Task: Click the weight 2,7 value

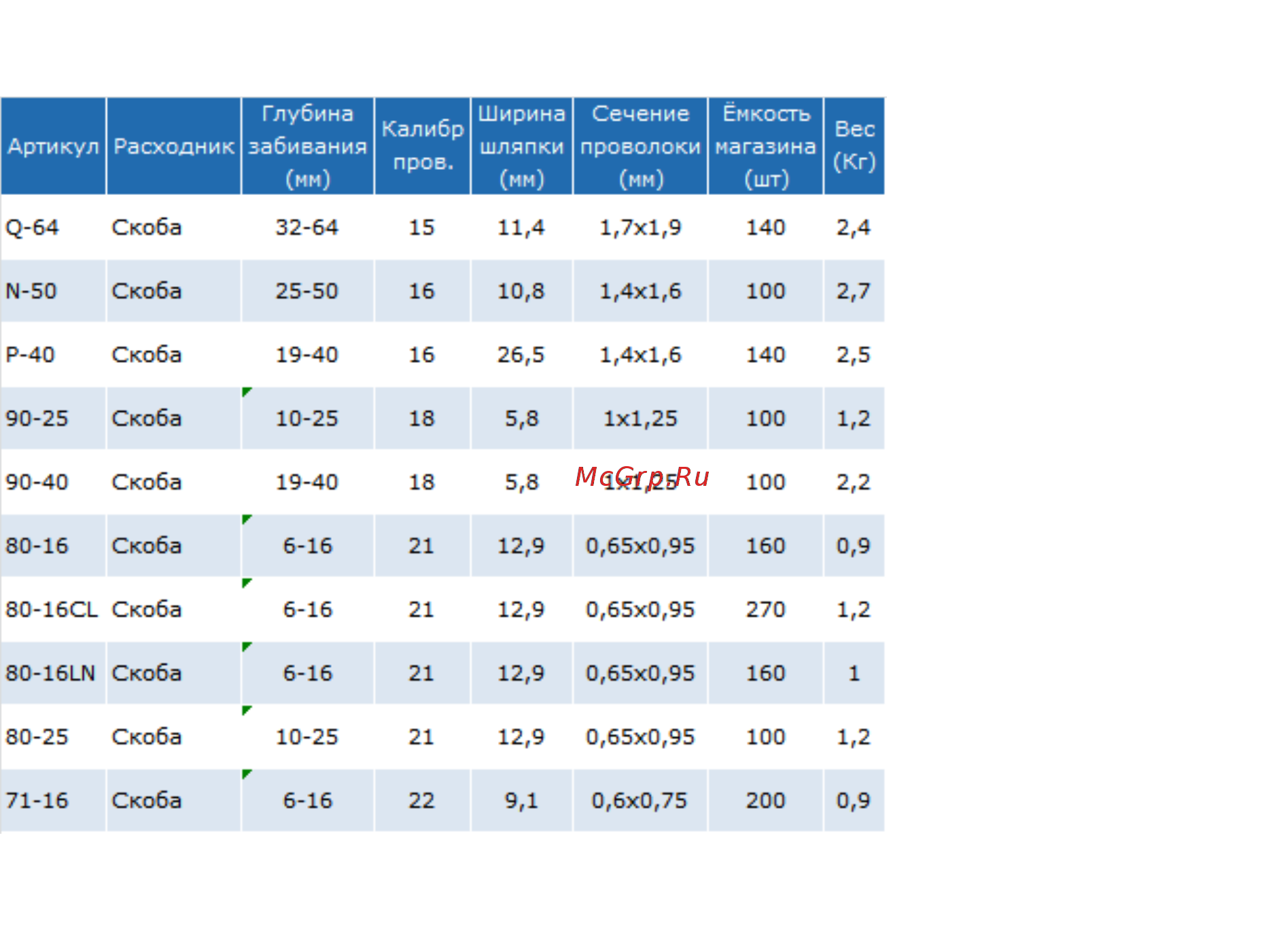Action: [x=854, y=291]
